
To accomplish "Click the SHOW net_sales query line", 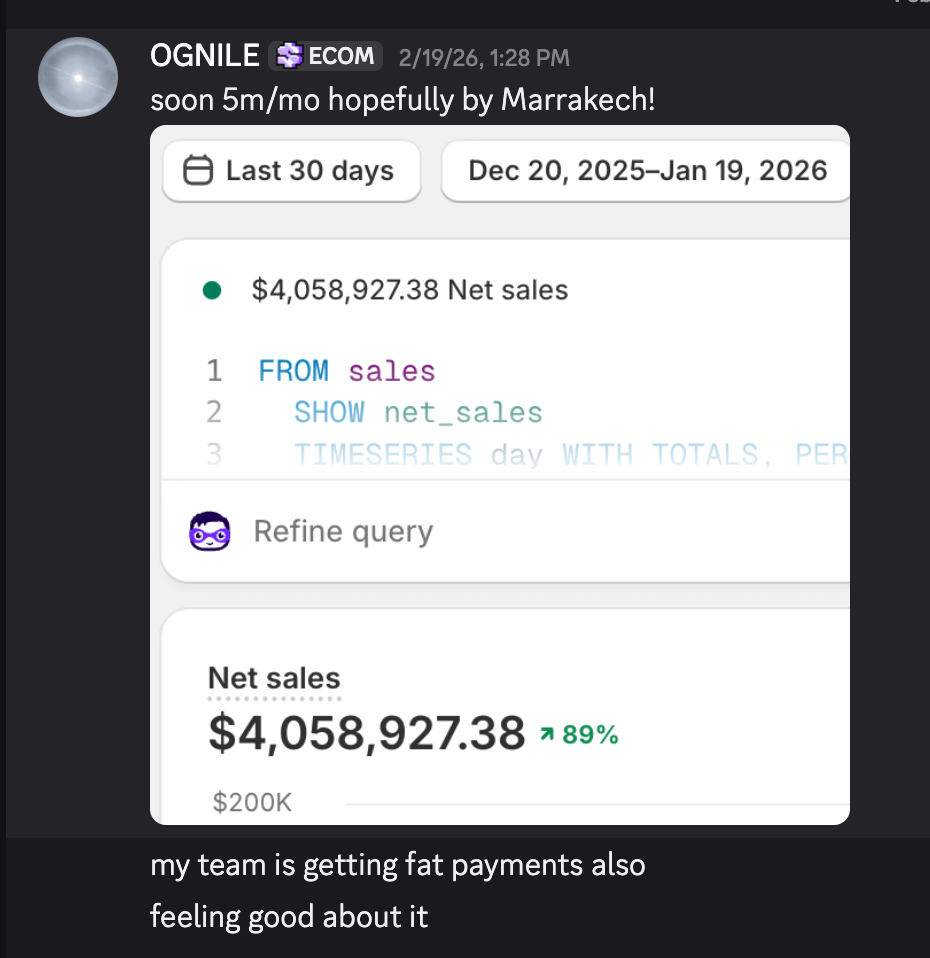I will pyautogui.click(x=418, y=412).
